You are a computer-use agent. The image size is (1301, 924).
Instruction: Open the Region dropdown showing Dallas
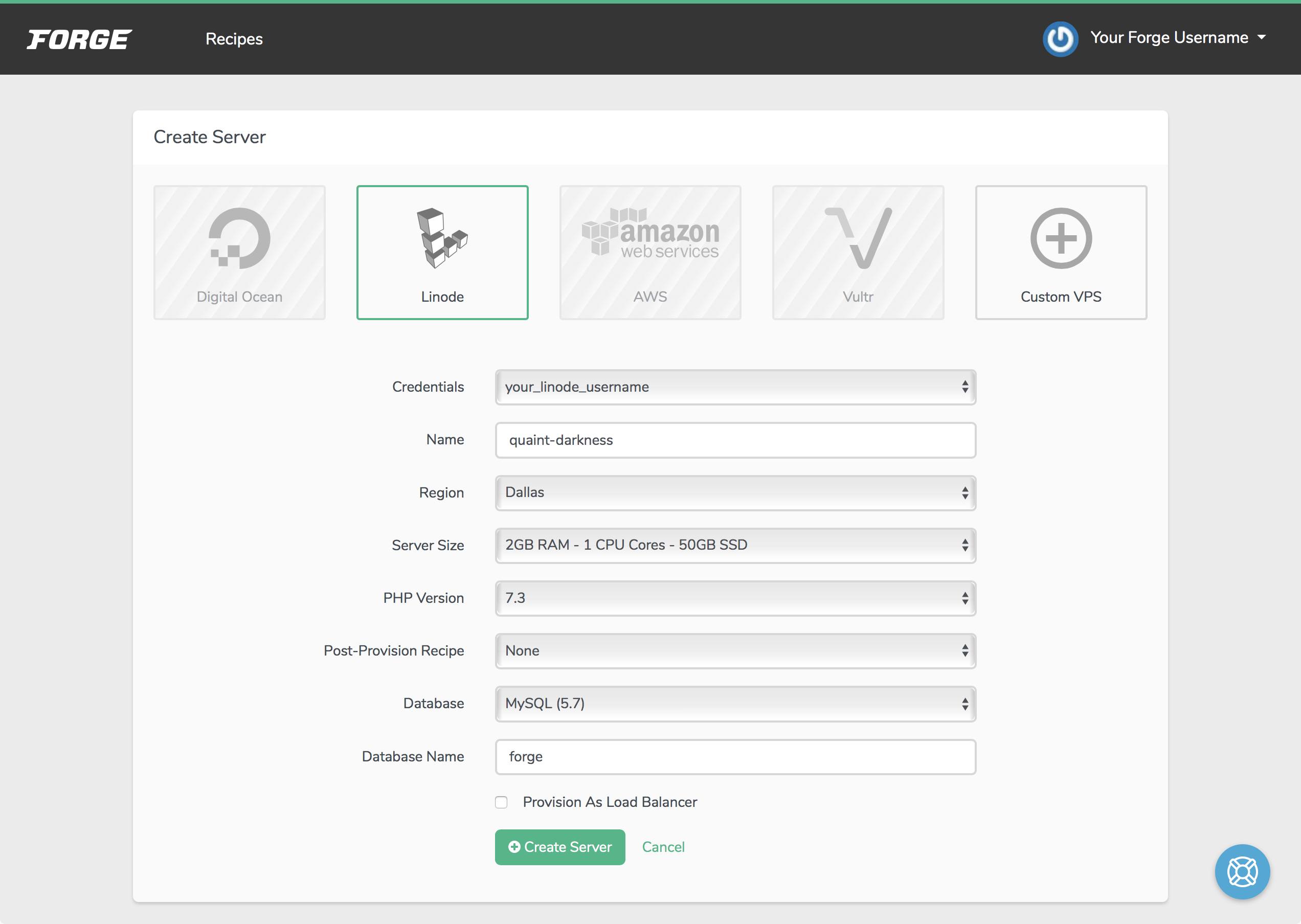735,492
